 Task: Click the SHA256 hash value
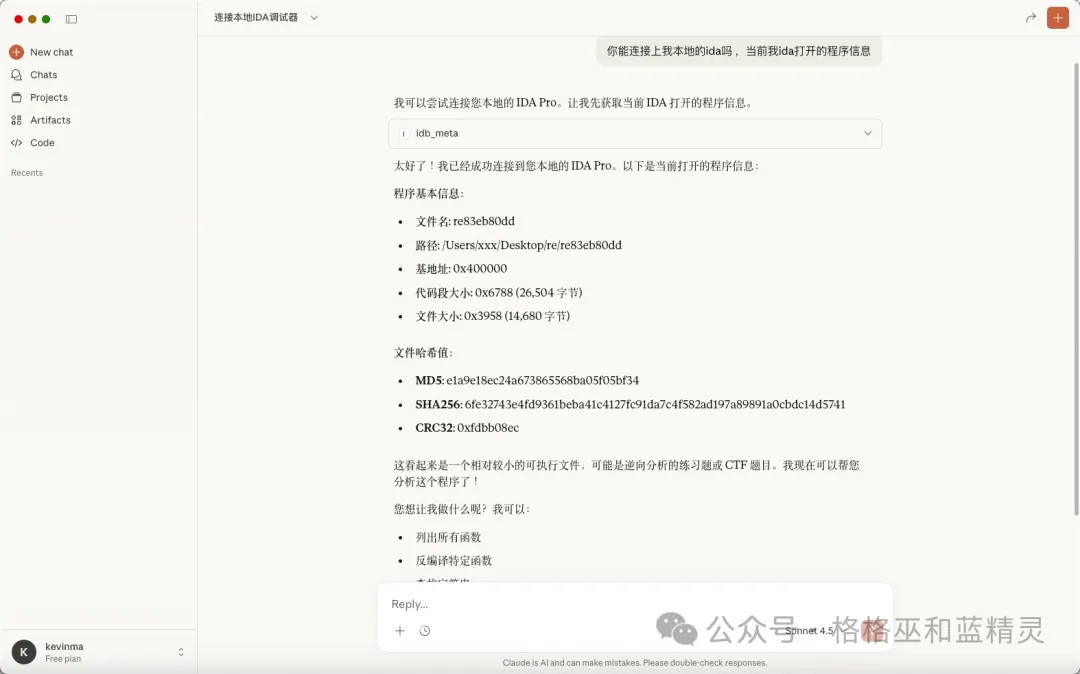click(654, 404)
